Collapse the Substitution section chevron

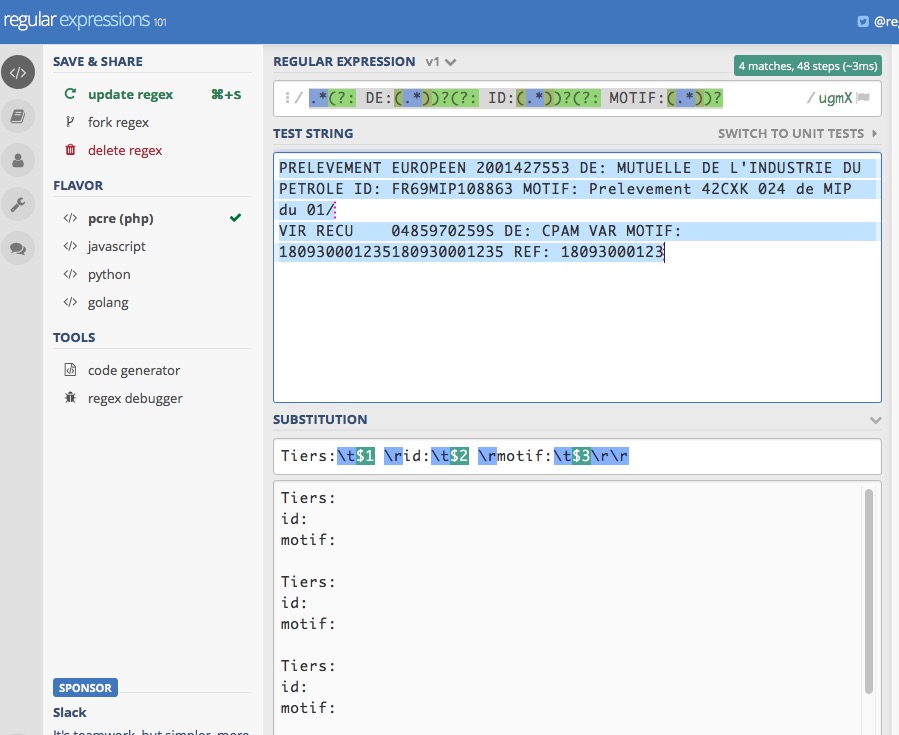[875, 420]
